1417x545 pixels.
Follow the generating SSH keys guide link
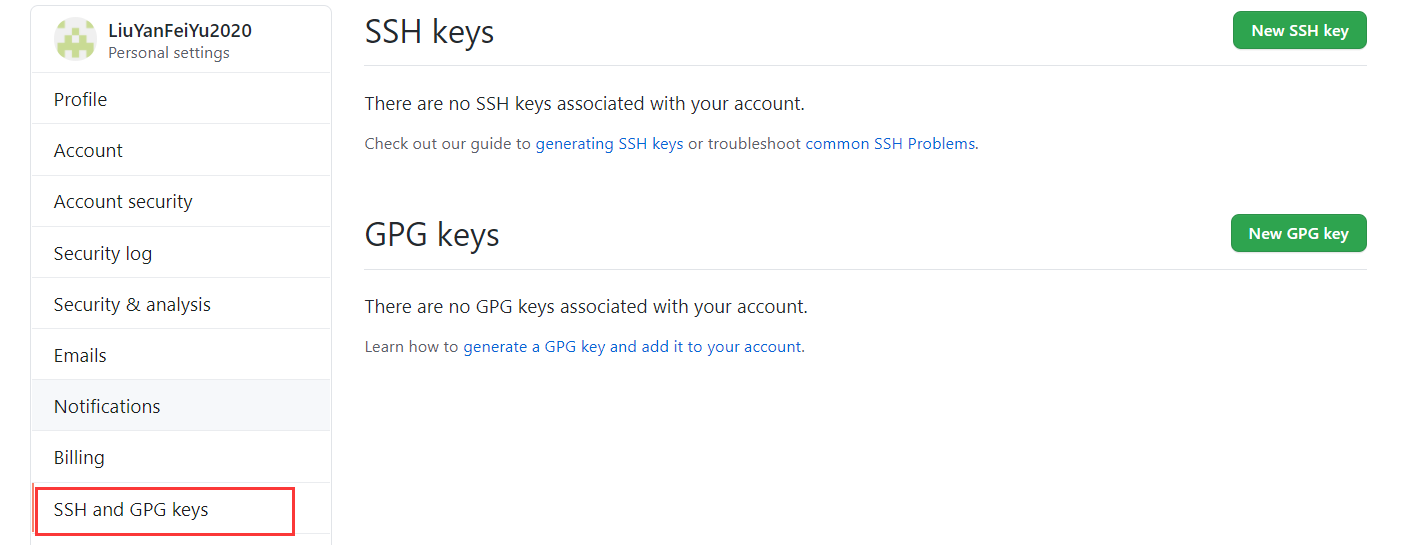pos(609,144)
